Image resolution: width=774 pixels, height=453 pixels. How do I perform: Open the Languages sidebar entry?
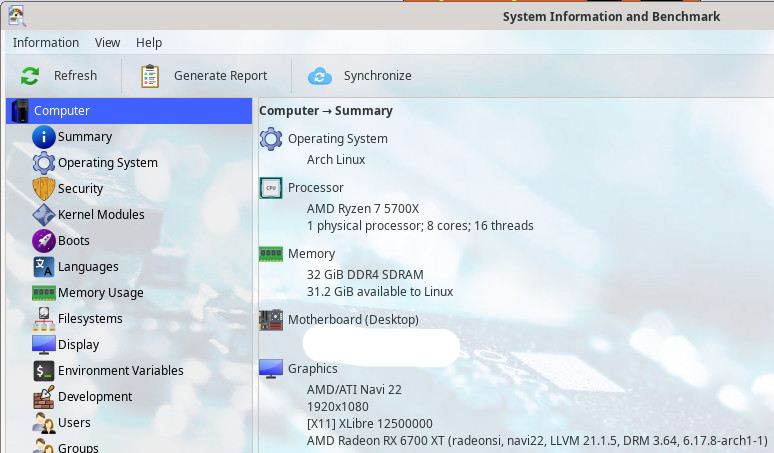click(x=88, y=267)
